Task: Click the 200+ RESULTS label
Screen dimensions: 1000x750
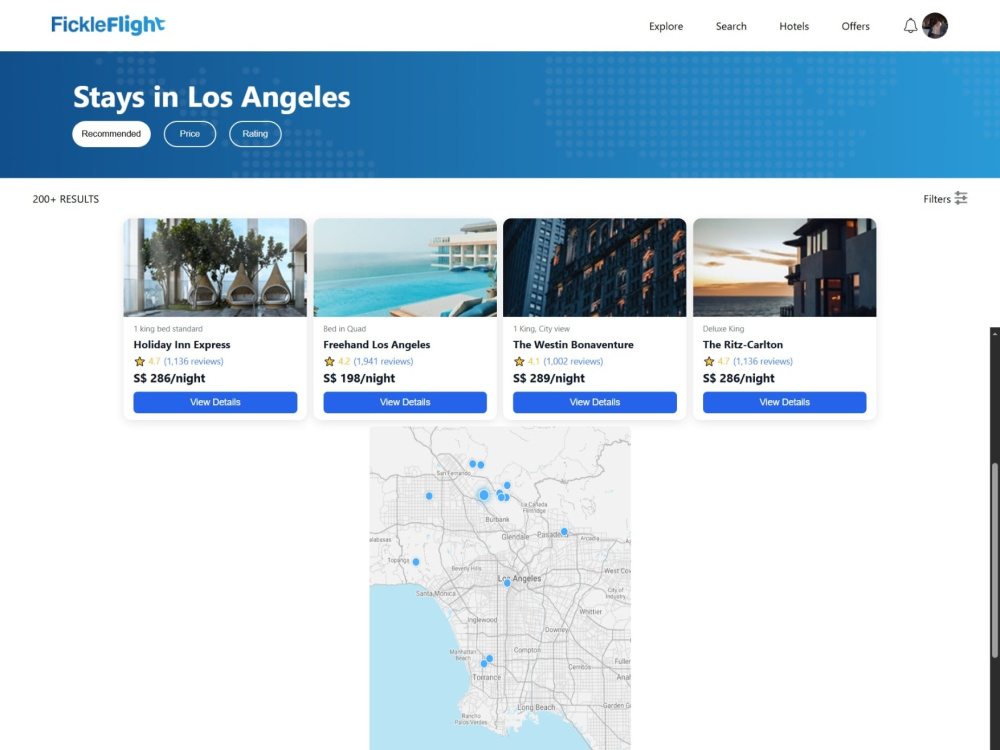Action: [66, 199]
